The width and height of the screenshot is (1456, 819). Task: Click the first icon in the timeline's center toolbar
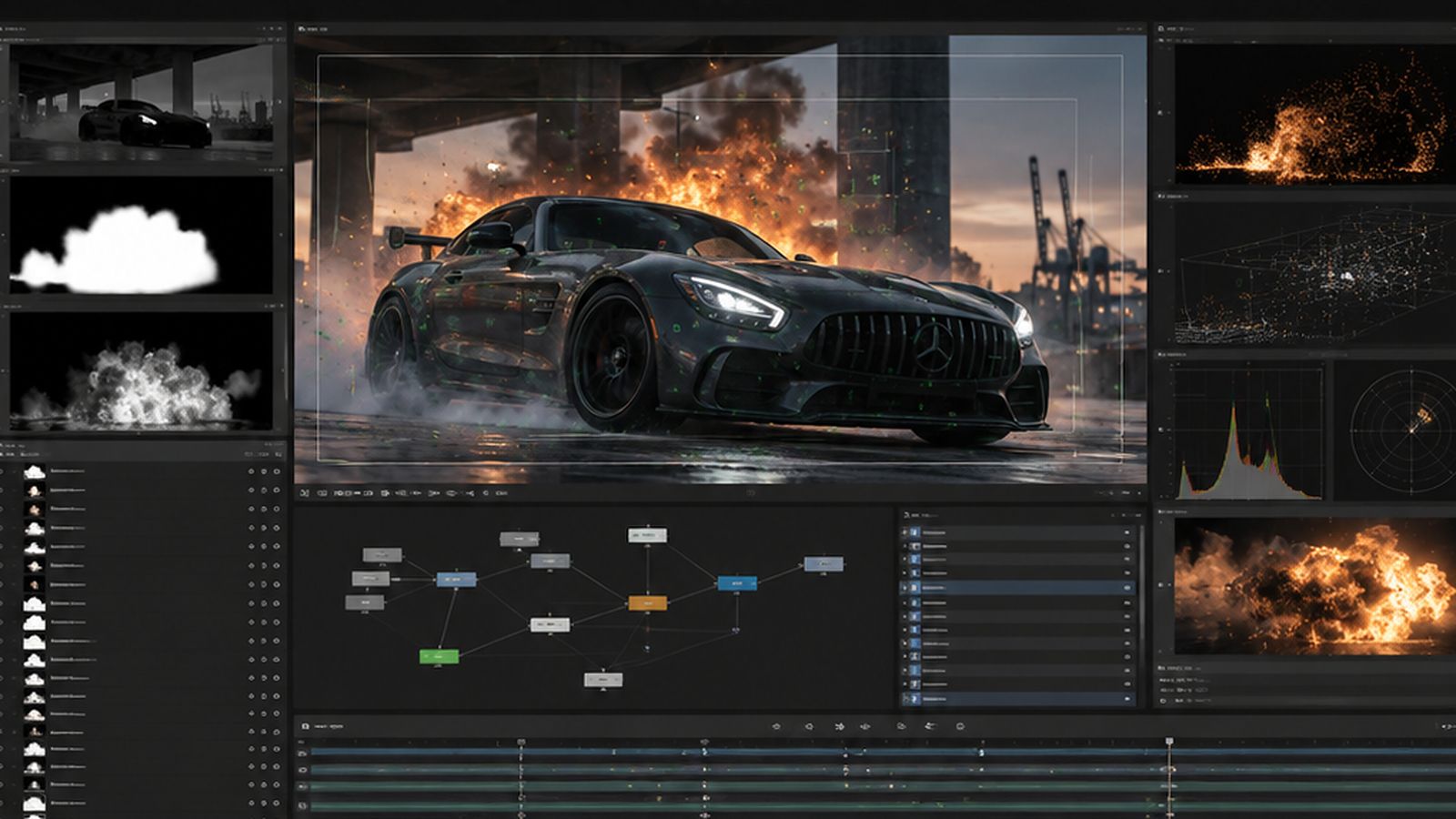pos(776,726)
